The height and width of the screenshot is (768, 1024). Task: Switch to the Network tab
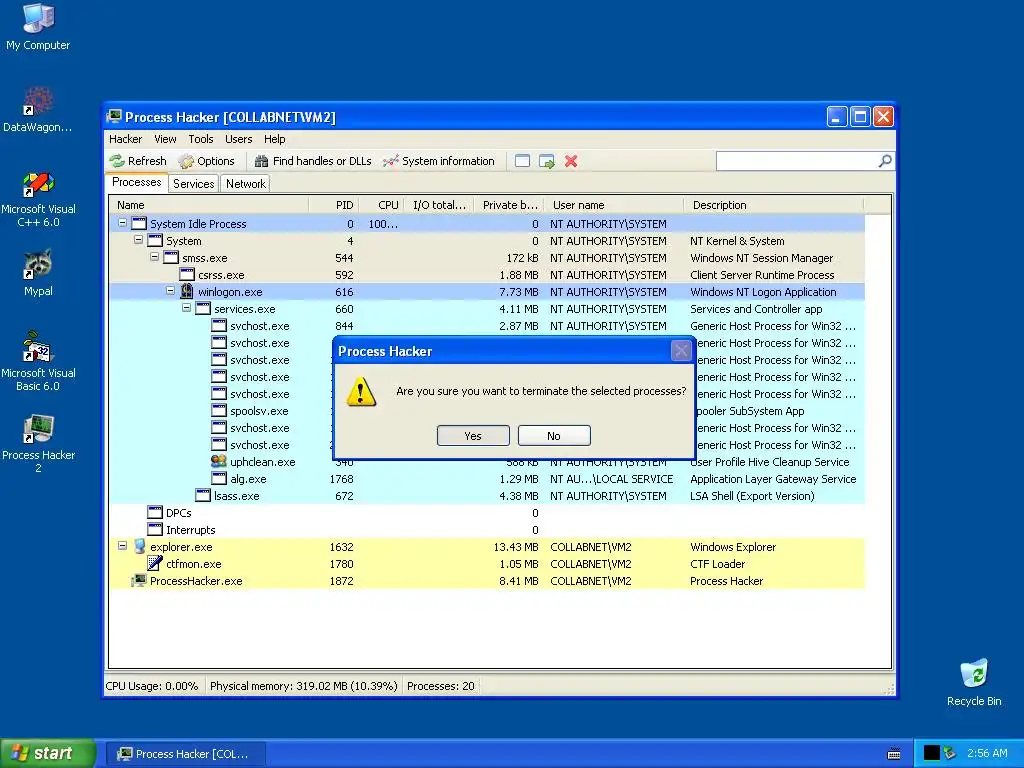[x=246, y=184]
